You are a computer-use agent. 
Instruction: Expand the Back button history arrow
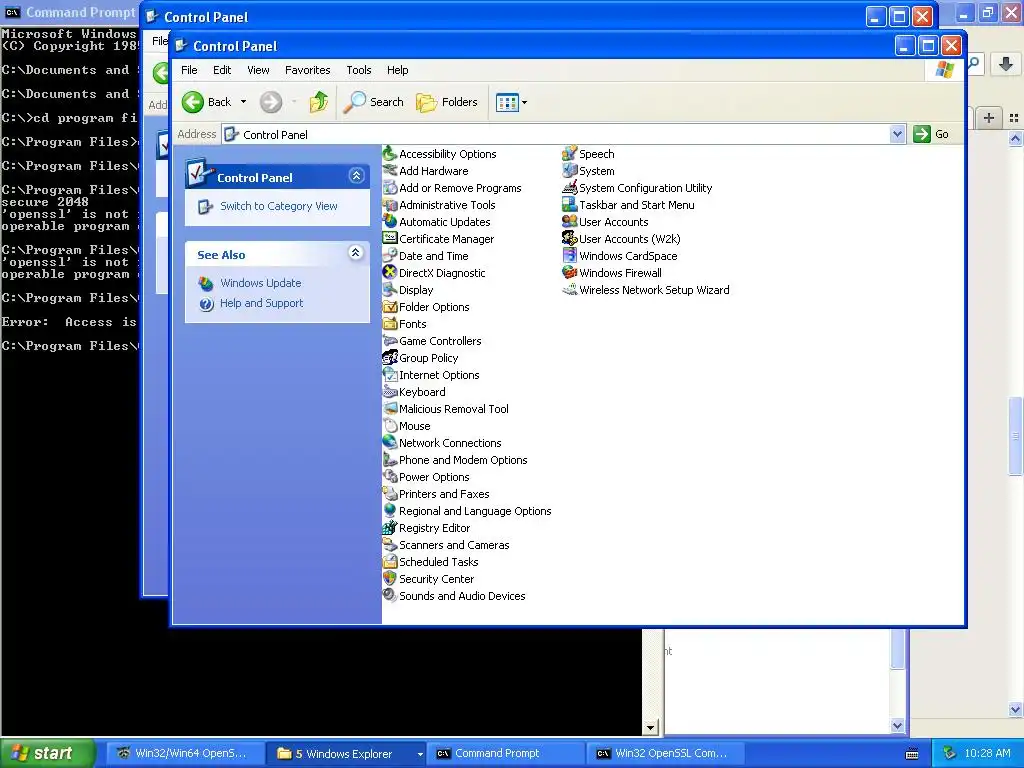click(x=244, y=102)
